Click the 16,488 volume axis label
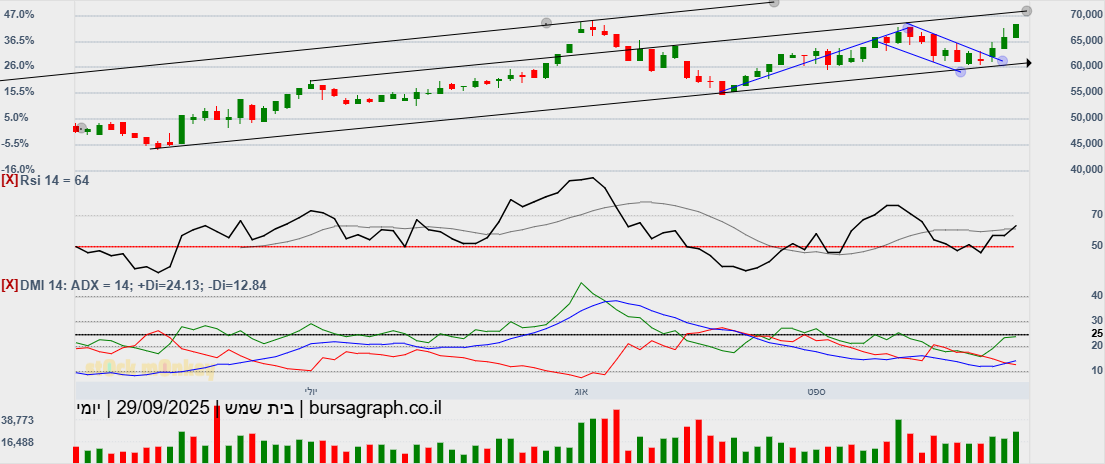 [18, 443]
